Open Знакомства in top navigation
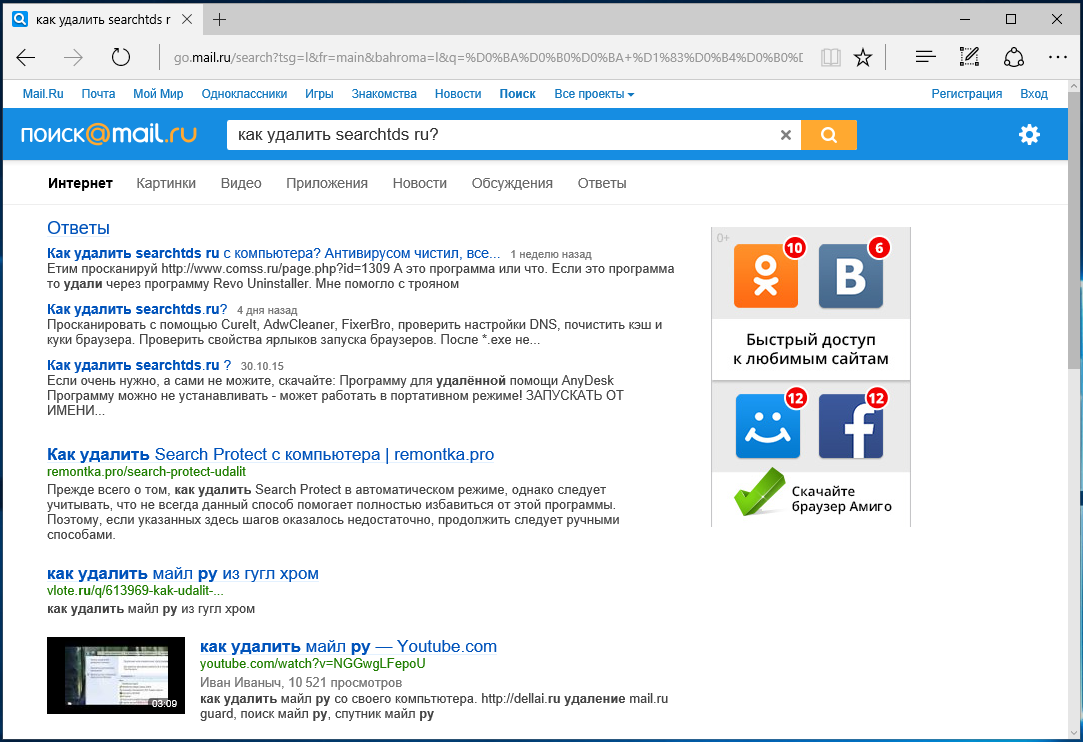 [384, 94]
